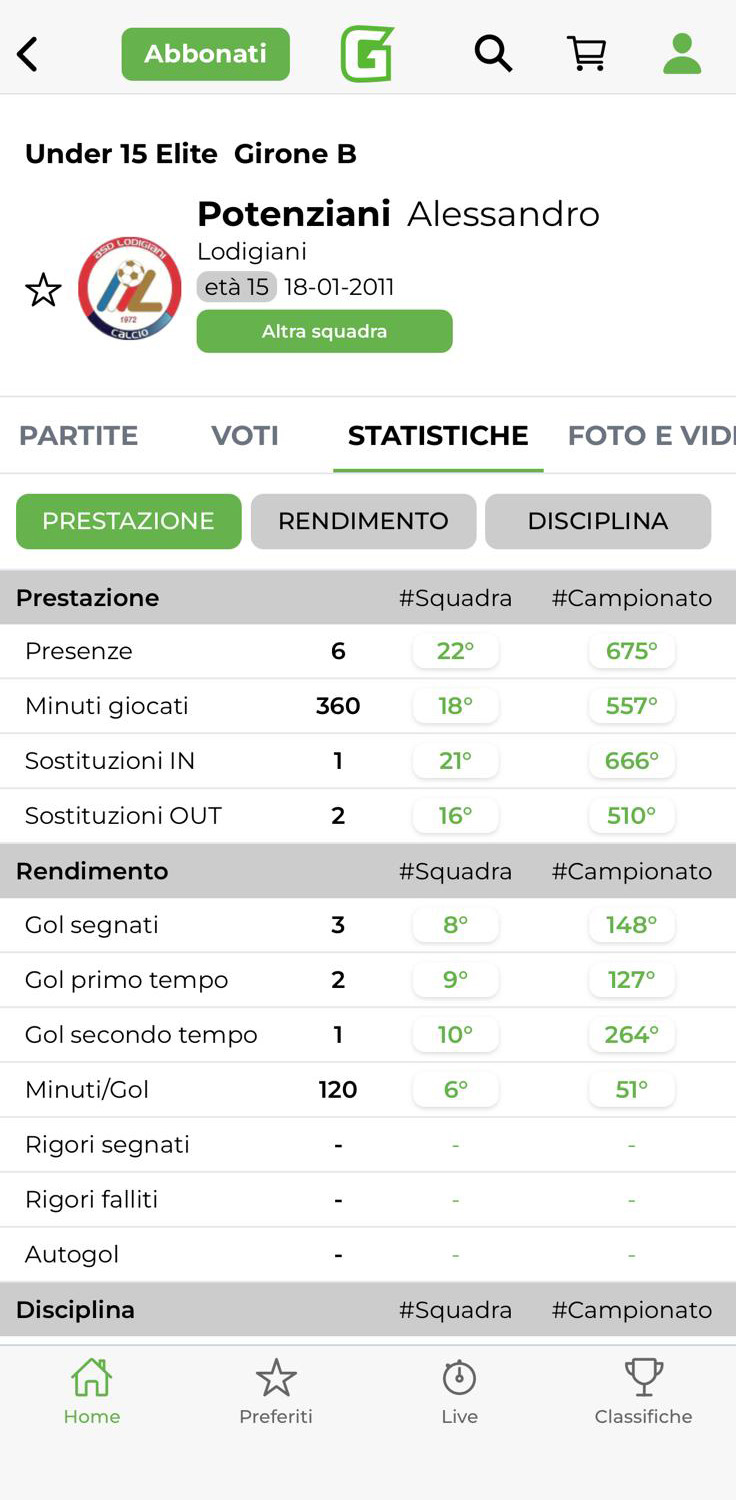The width and height of the screenshot is (736, 1500).
Task: Open Live stopwatch in bottom bar
Action: [x=460, y=1390]
